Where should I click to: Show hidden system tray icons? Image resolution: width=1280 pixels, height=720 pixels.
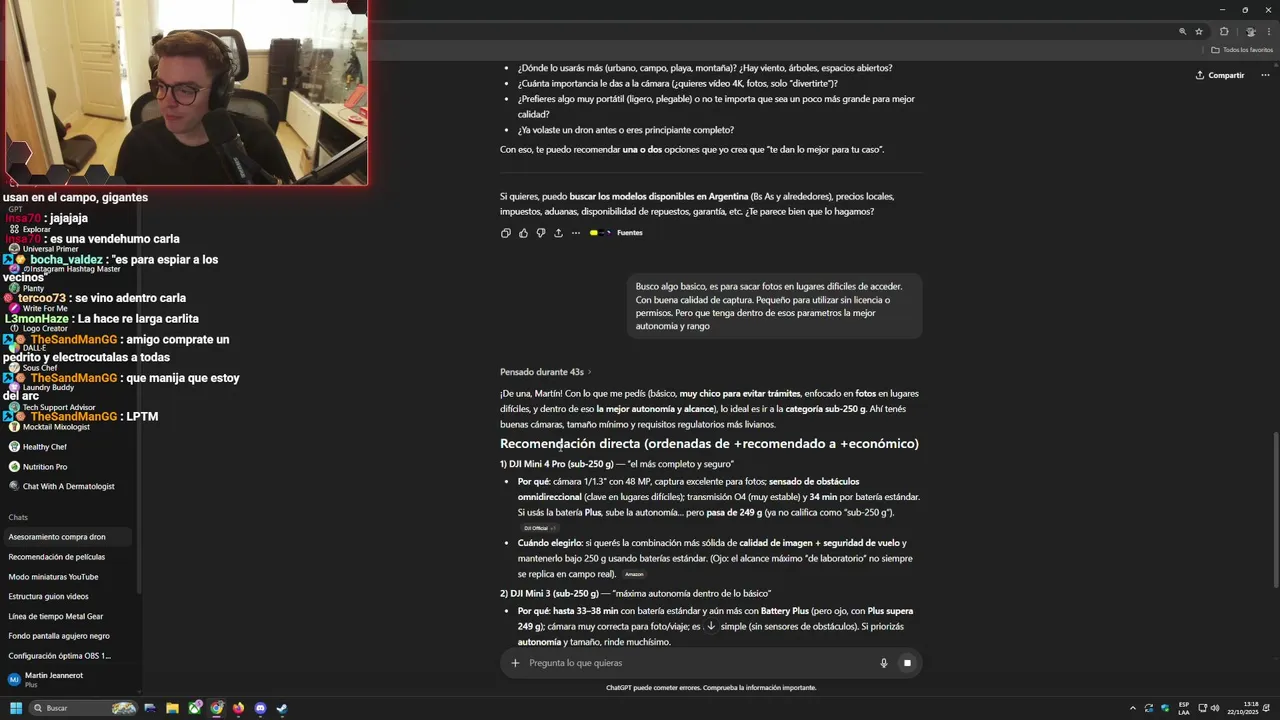tap(1133, 708)
